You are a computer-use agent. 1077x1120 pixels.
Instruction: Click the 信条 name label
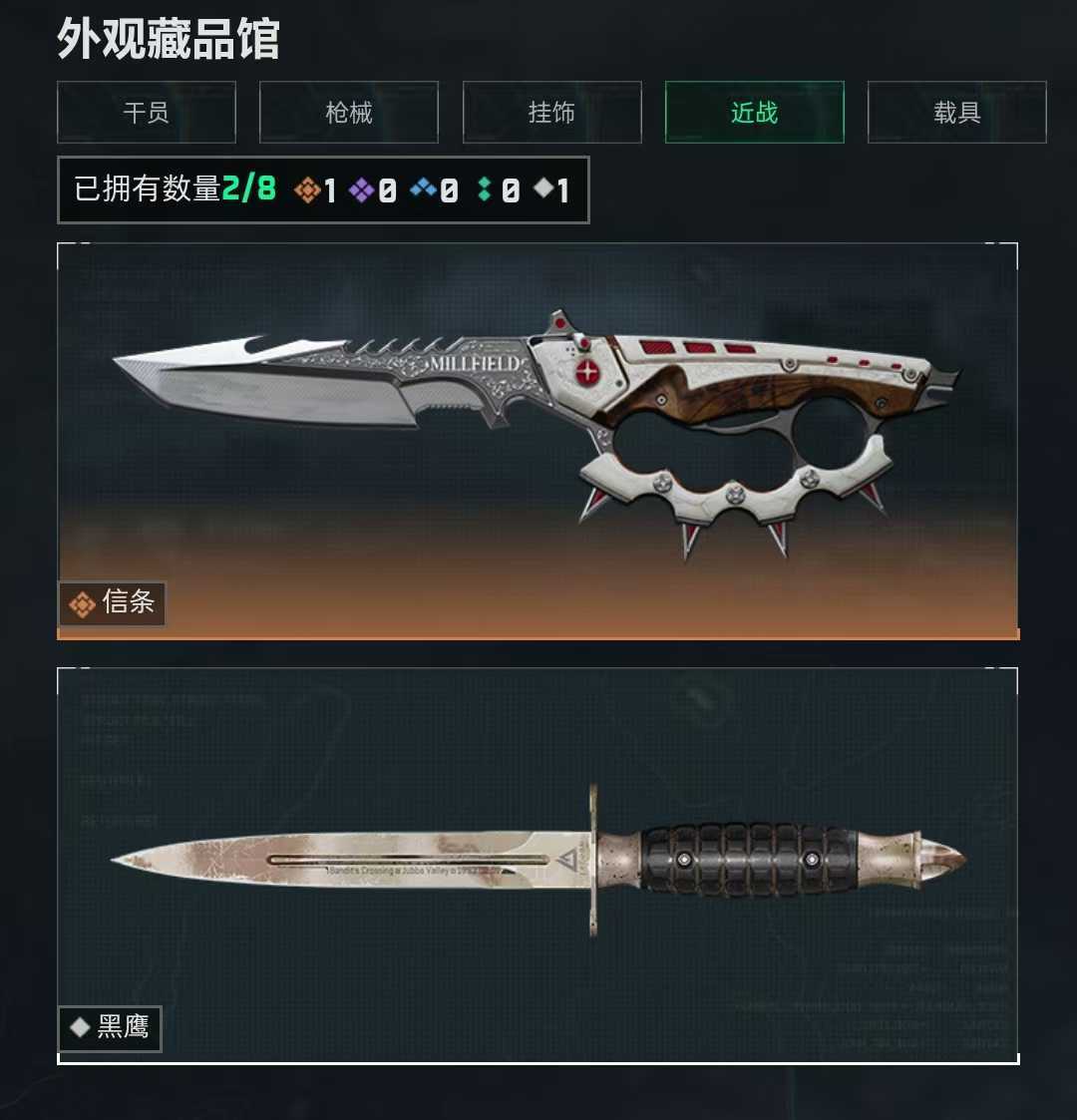(129, 601)
